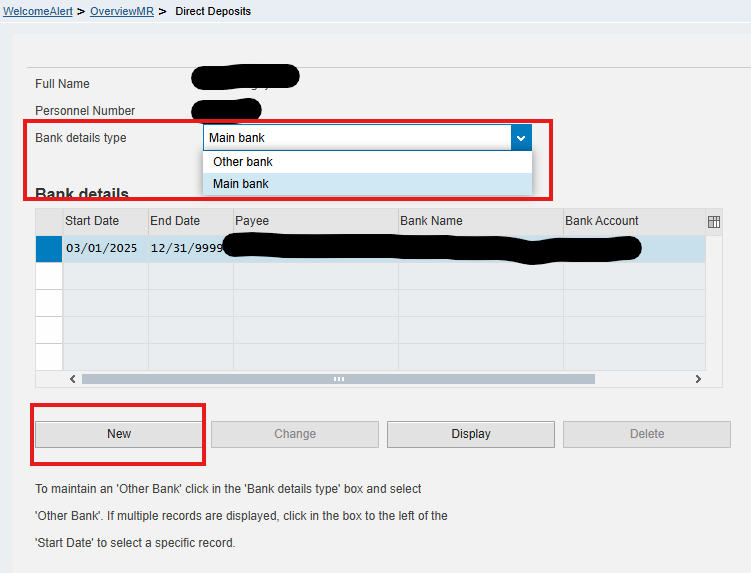The height and width of the screenshot is (573, 751).
Task: Click the Personnel Number label
Action: pos(85,111)
